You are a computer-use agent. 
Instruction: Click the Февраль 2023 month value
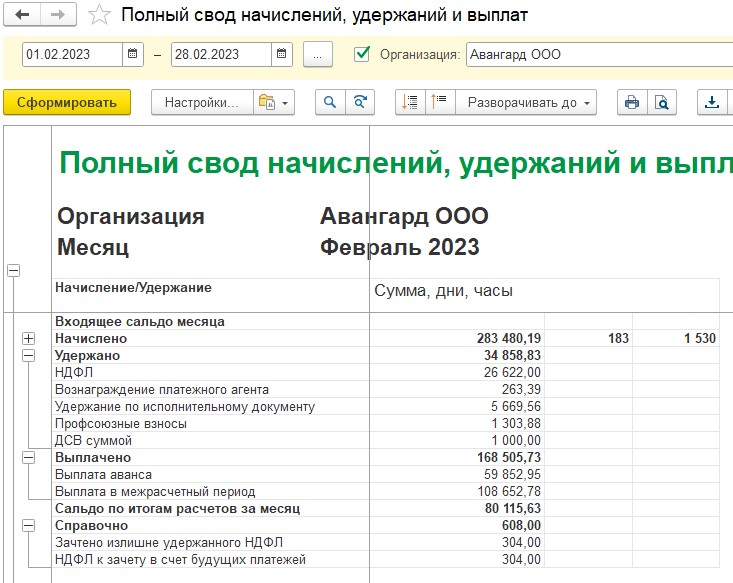400,247
